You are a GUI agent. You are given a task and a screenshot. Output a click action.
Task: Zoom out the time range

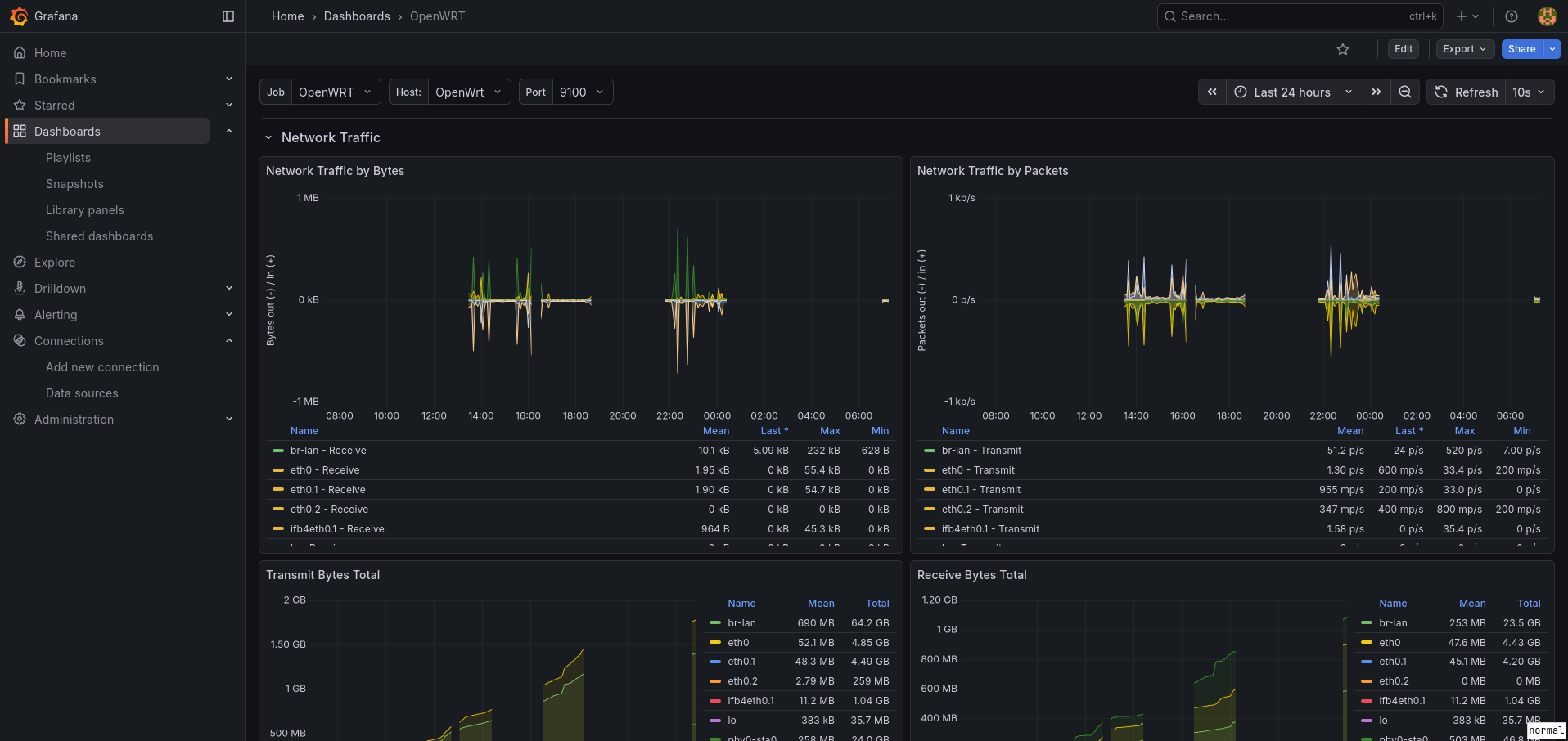click(x=1405, y=92)
